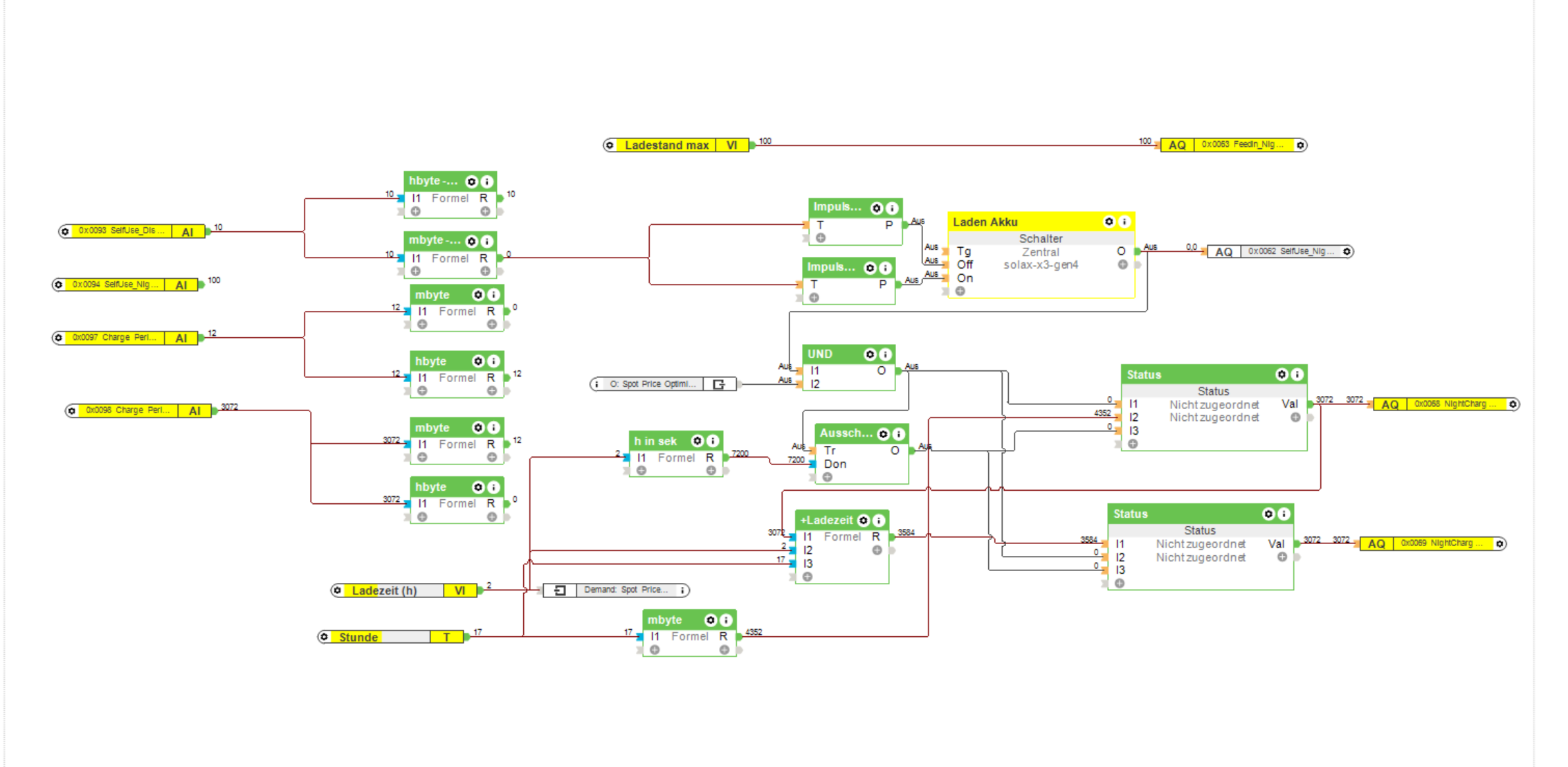Open gear settings on UND block

[870, 354]
